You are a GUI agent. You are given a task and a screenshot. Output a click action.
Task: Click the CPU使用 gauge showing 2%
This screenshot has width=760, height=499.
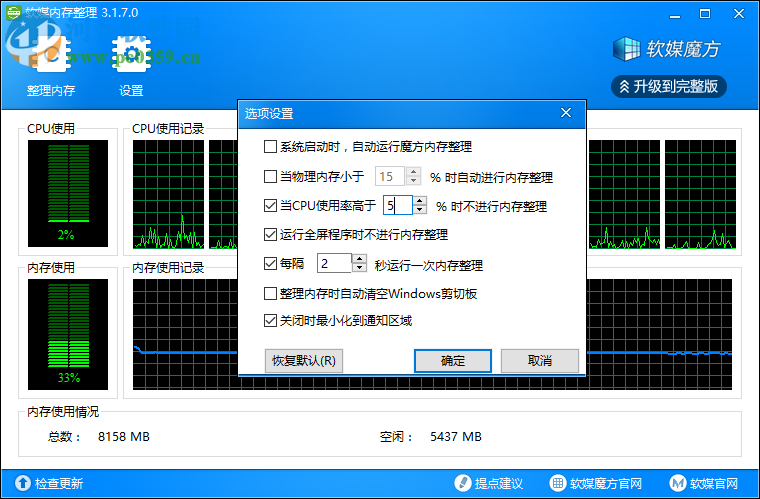(68, 193)
